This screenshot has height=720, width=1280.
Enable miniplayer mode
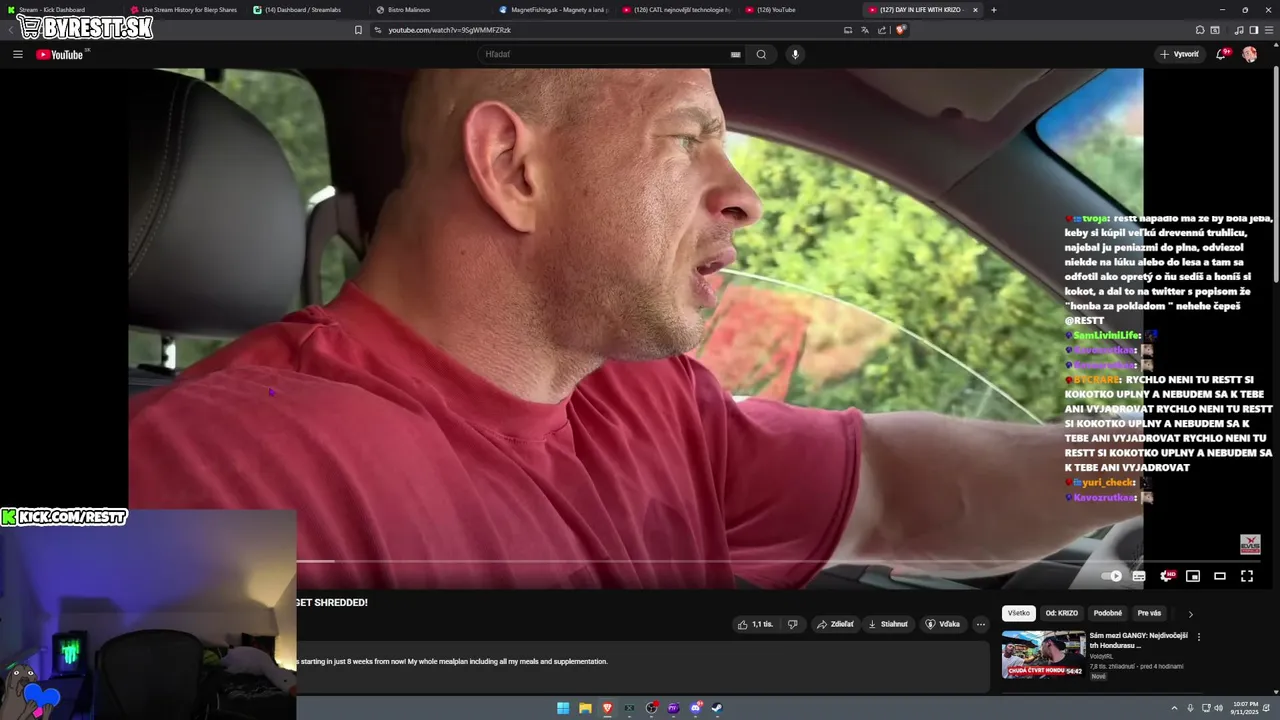[1193, 576]
